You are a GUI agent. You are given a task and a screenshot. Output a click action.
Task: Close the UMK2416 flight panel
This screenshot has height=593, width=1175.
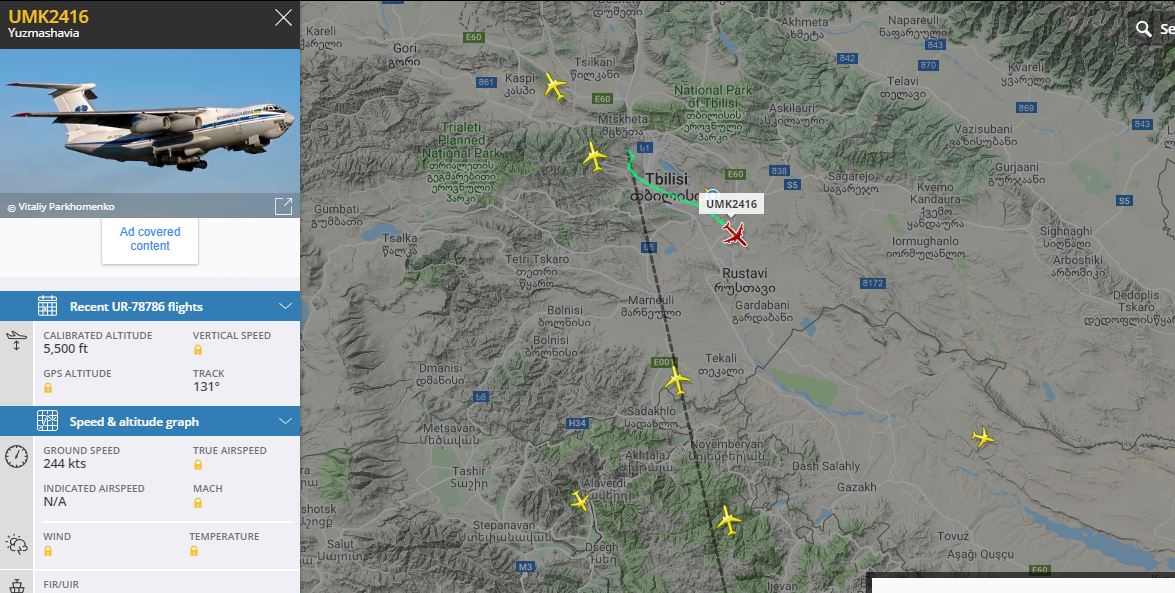[283, 17]
